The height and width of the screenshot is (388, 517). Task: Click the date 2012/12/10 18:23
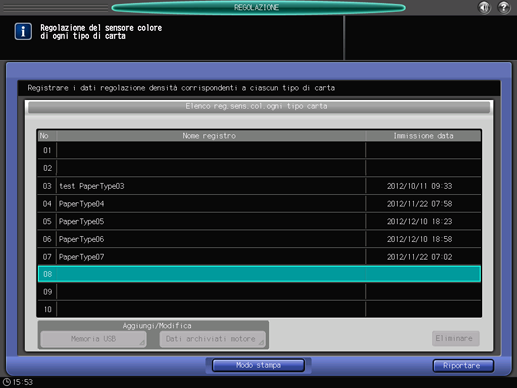coord(419,221)
